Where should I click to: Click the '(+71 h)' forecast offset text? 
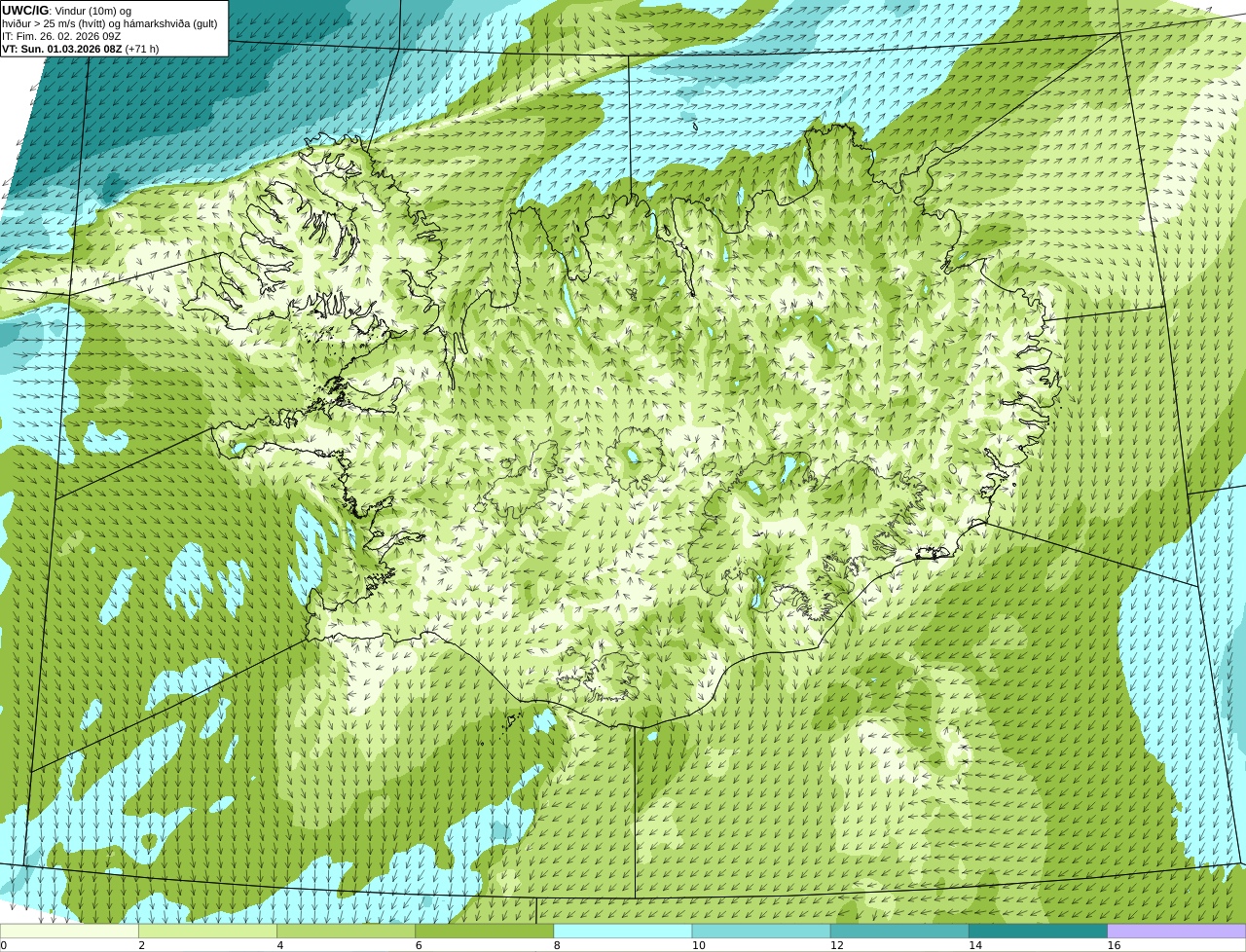(x=142, y=49)
